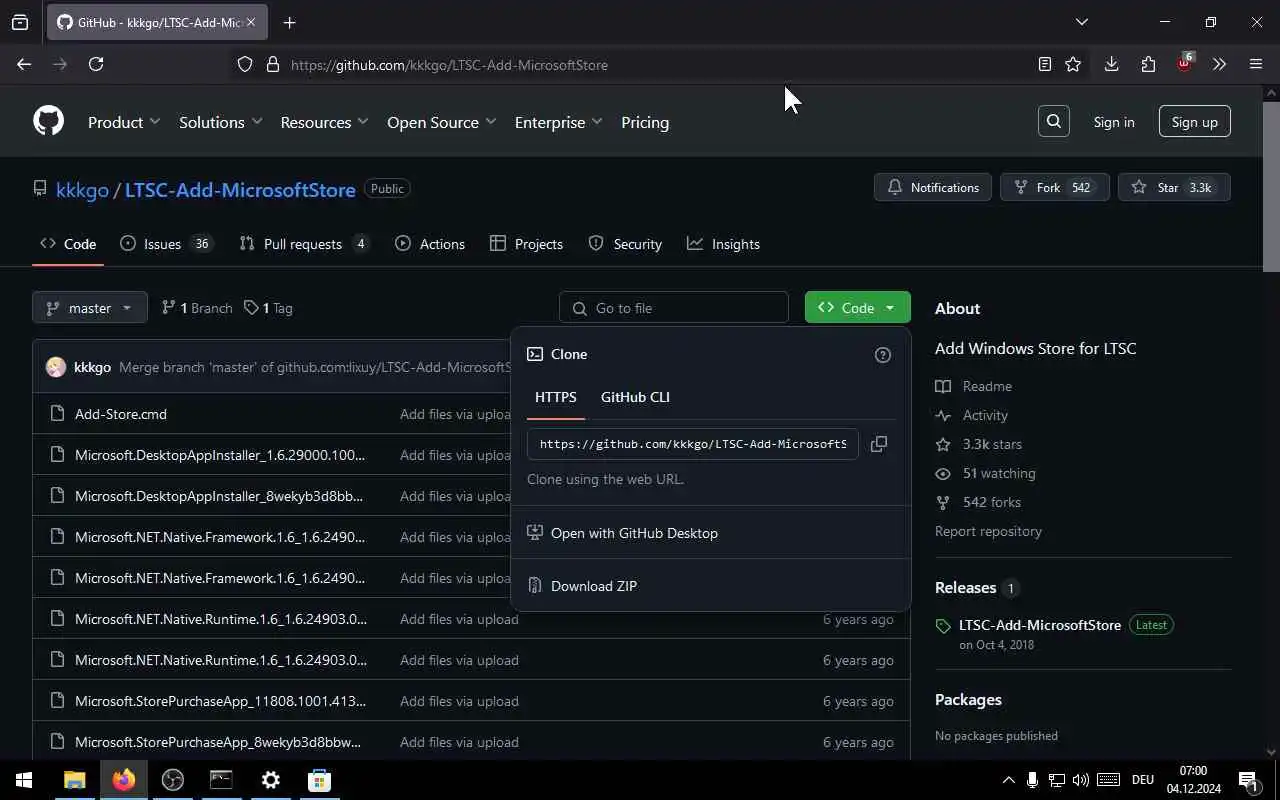Click the site security padlock icon
Viewport: 1280px width, 800px height.
(272, 65)
